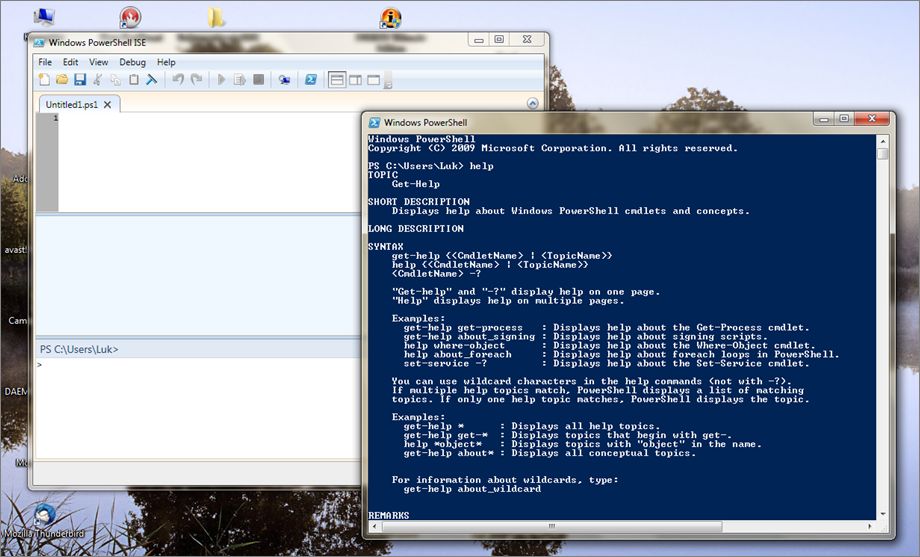Viewport: 920px width, 557px height.
Task: Click the PowerShell console vertical scrollbar down arrow
Action: (883, 514)
